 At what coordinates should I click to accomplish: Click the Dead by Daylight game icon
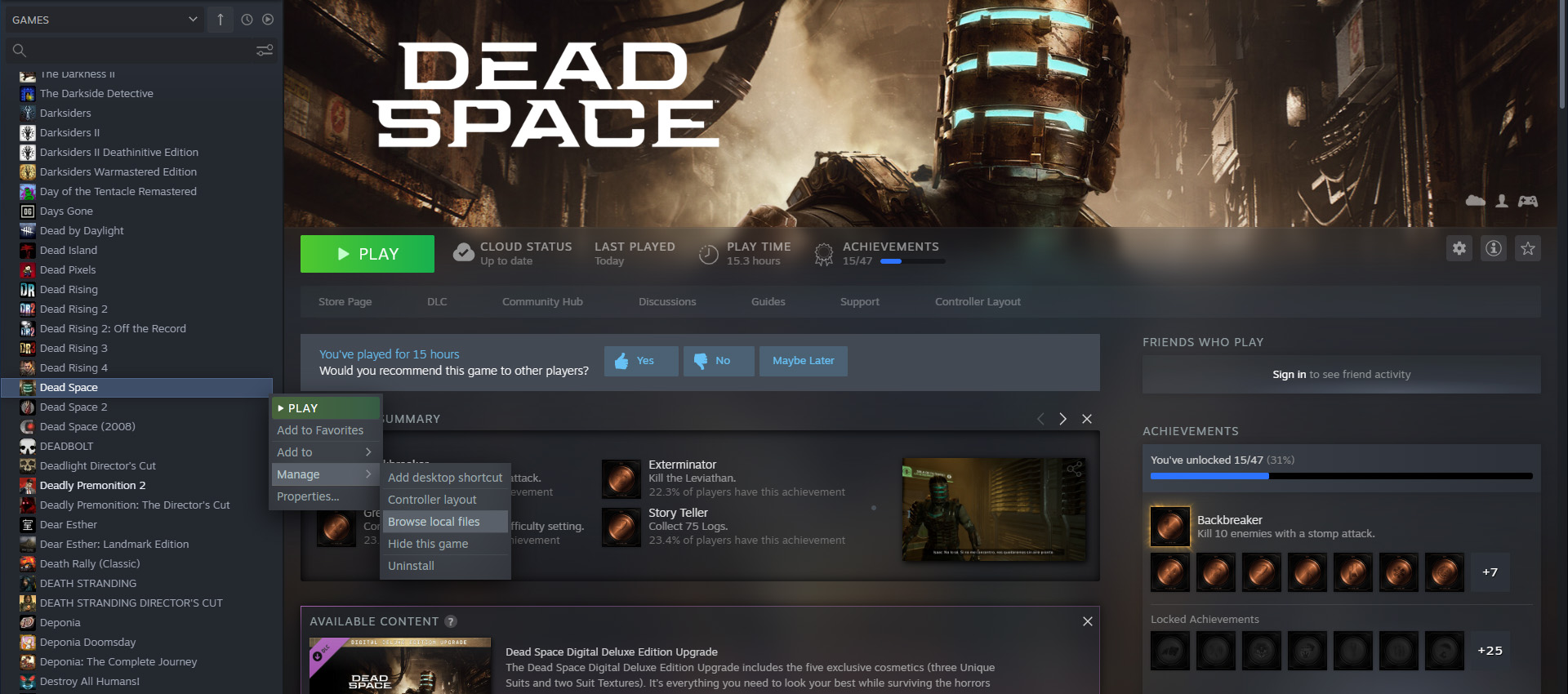(x=28, y=231)
